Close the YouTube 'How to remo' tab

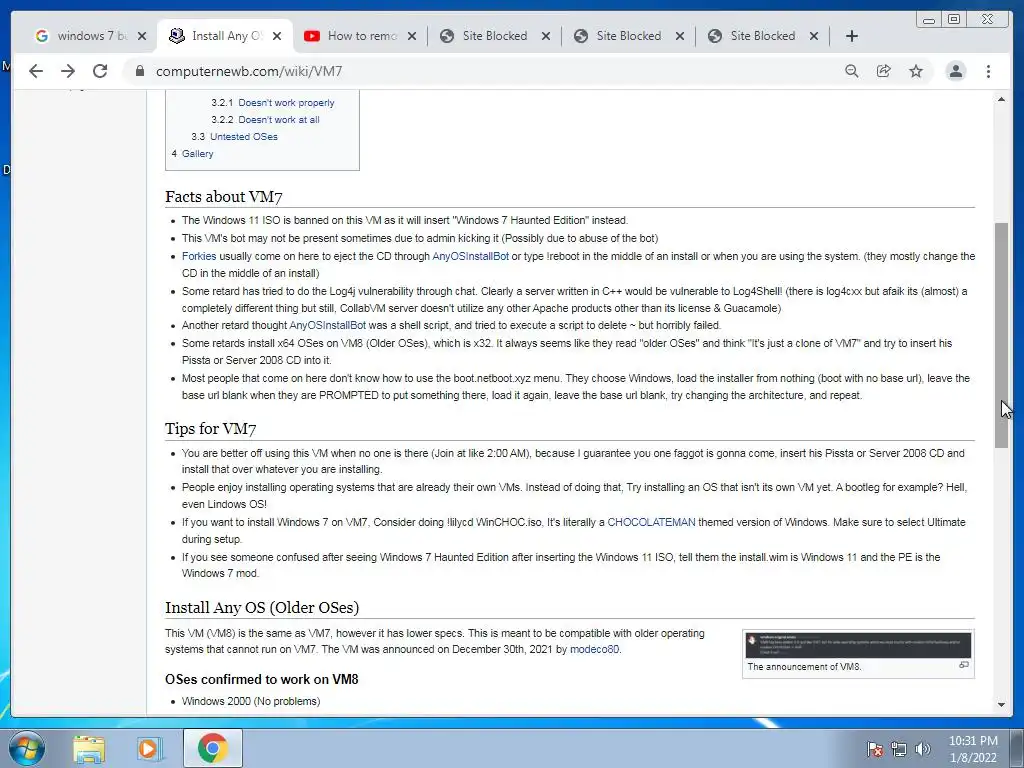411,36
